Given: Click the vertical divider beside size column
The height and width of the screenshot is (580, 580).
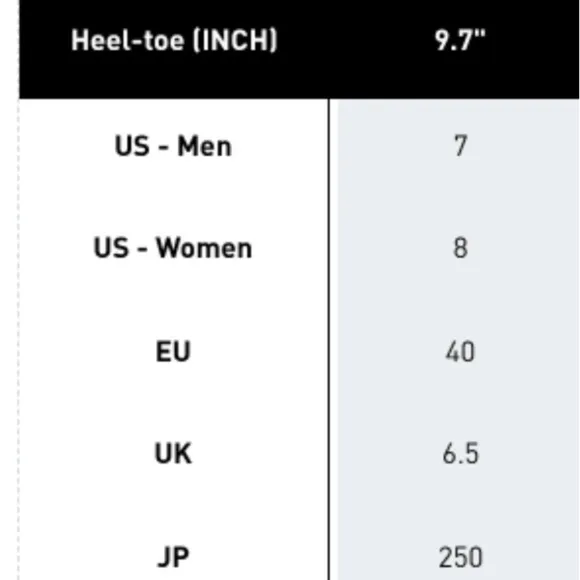Looking at the screenshot, I should coord(328,339).
